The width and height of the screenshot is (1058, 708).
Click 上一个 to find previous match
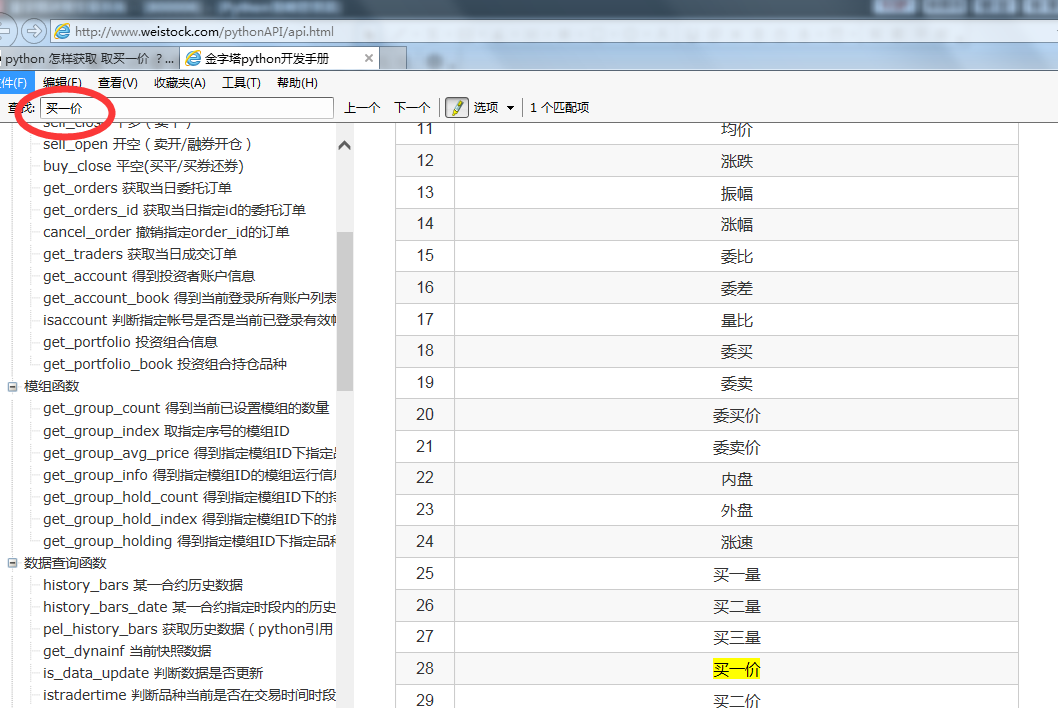pyautogui.click(x=362, y=107)
